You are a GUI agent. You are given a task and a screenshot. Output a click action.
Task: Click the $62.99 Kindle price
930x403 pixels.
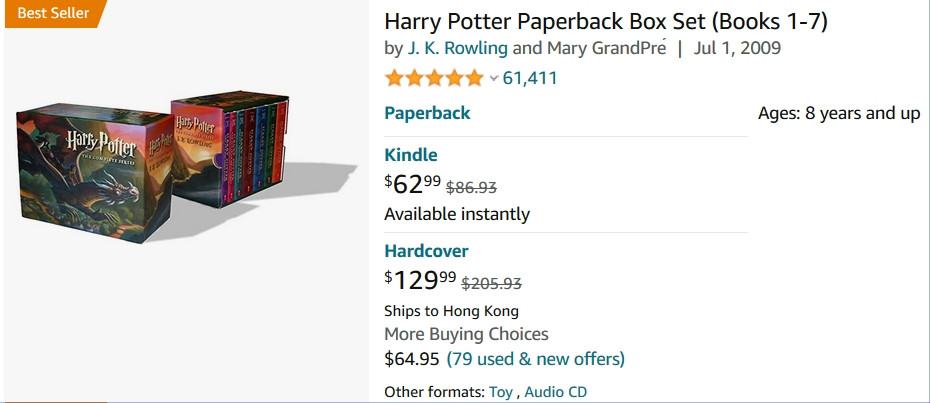click(413, 183)
